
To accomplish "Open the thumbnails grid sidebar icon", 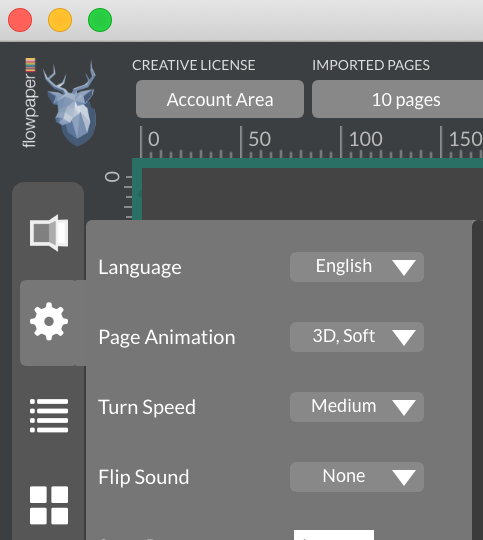I will point(49,505).
